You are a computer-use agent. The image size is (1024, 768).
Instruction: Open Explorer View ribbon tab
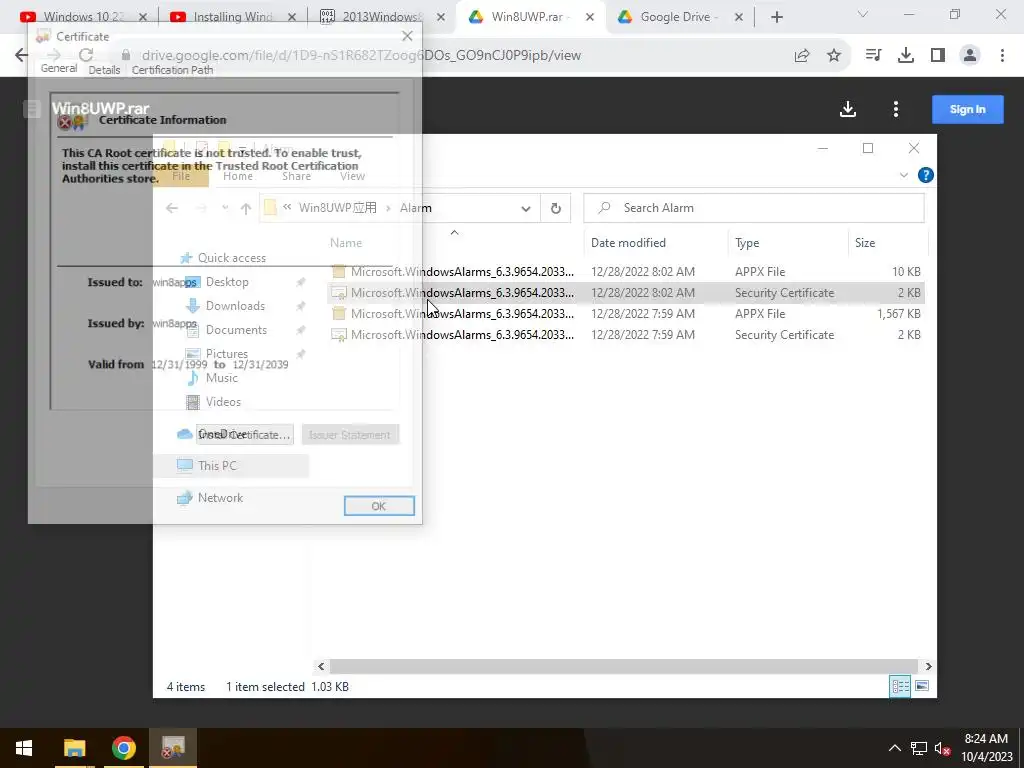tap(352, 176)
